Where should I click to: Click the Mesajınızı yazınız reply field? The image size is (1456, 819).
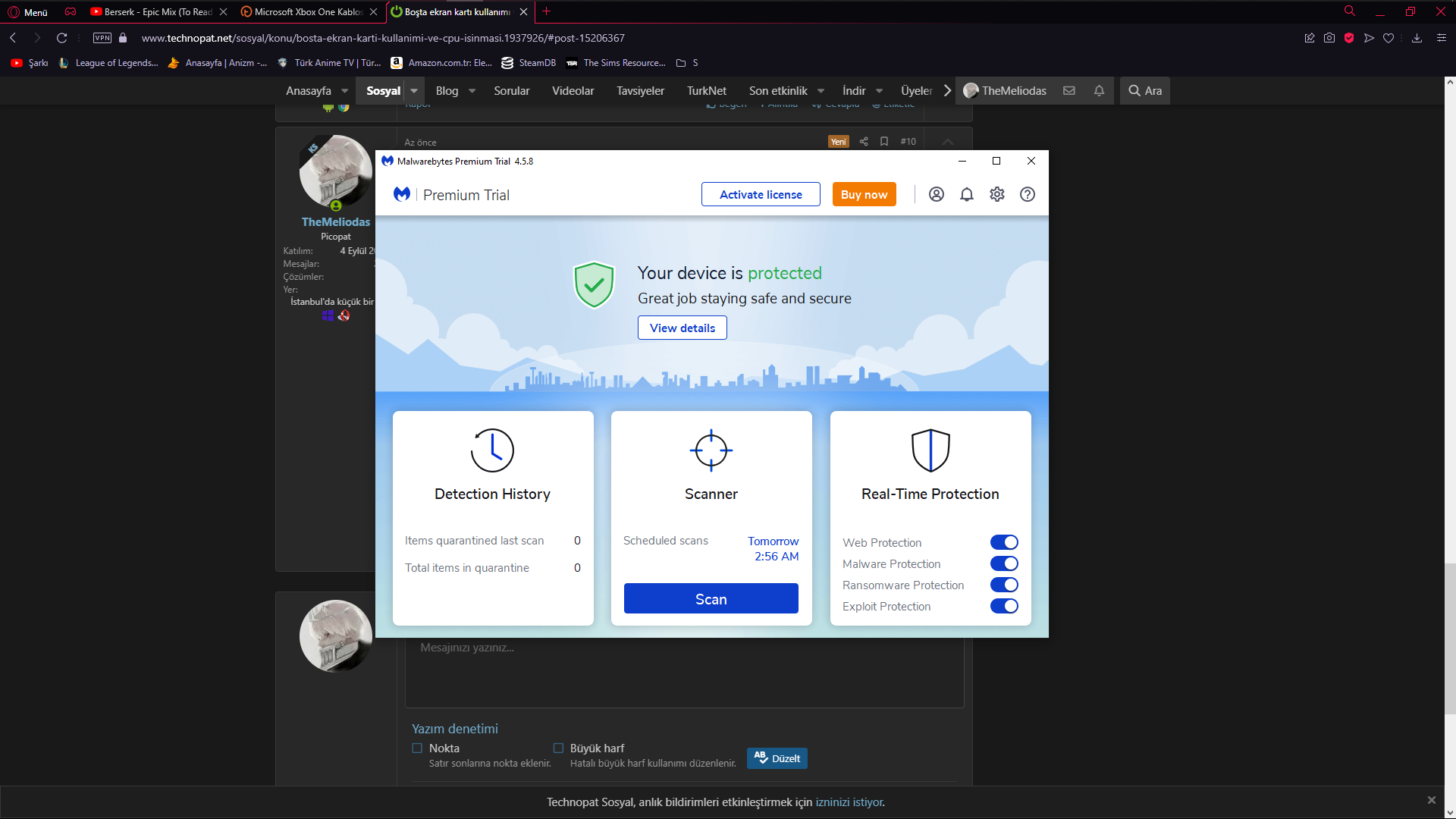pyautogui.click(x=684, y=672)
